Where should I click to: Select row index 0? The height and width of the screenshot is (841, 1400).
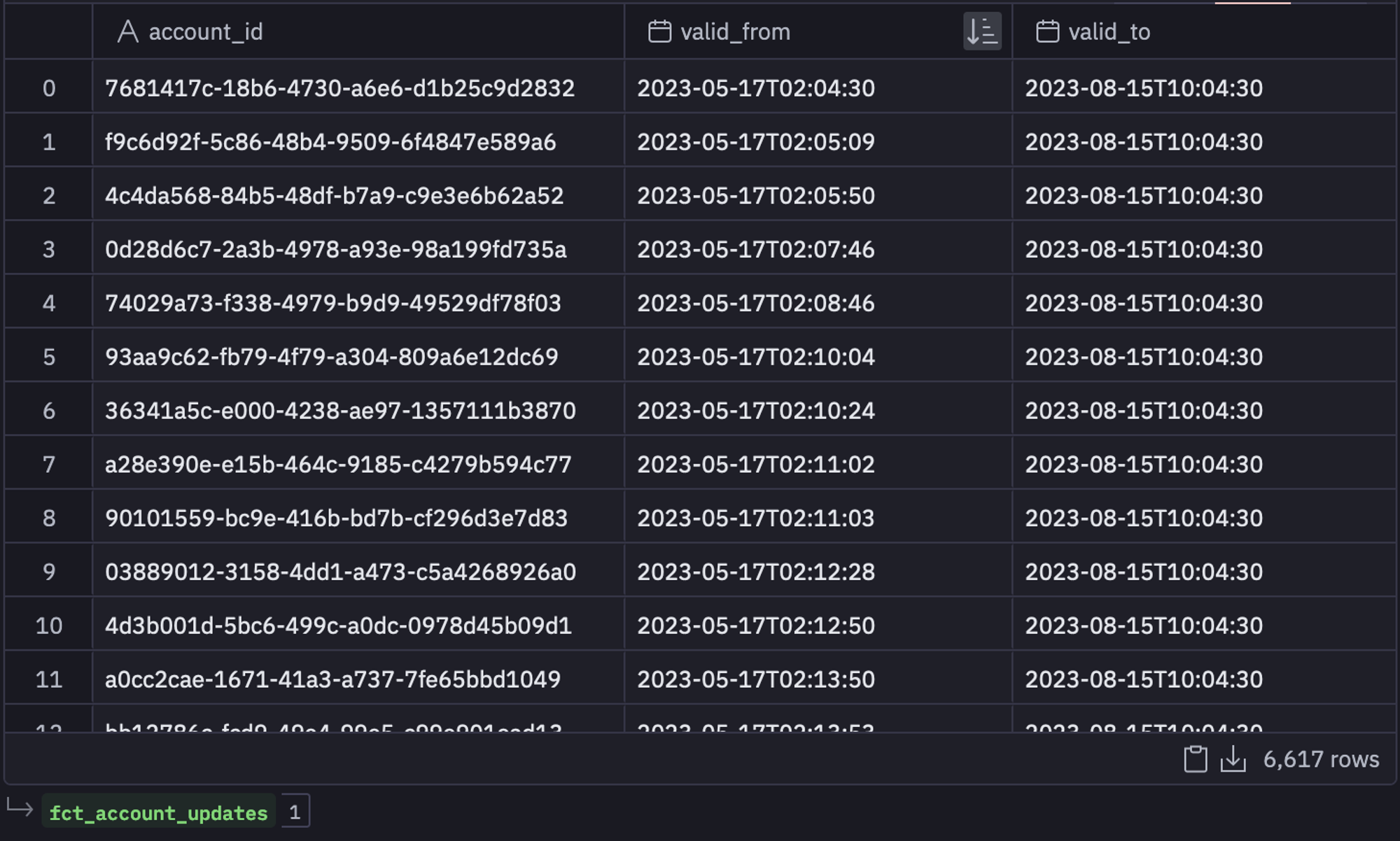pyautogui.click(x=48, y=88)
